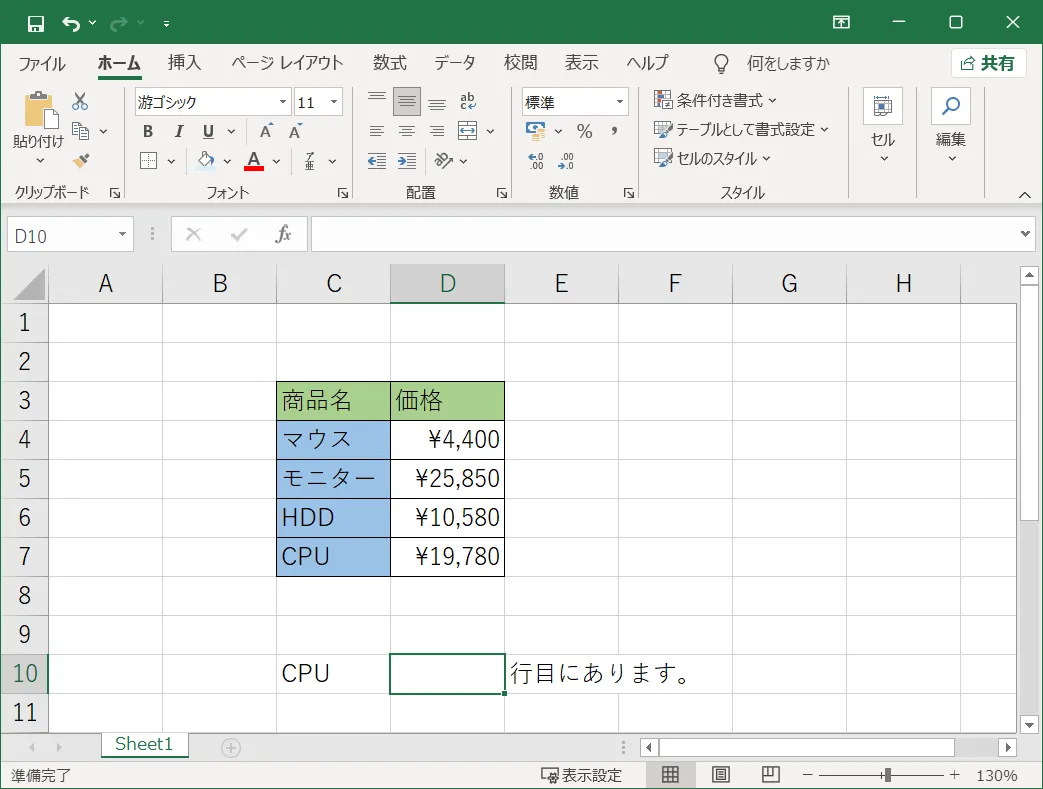
Task: Click the Copy icon
Action: [80, 131]
